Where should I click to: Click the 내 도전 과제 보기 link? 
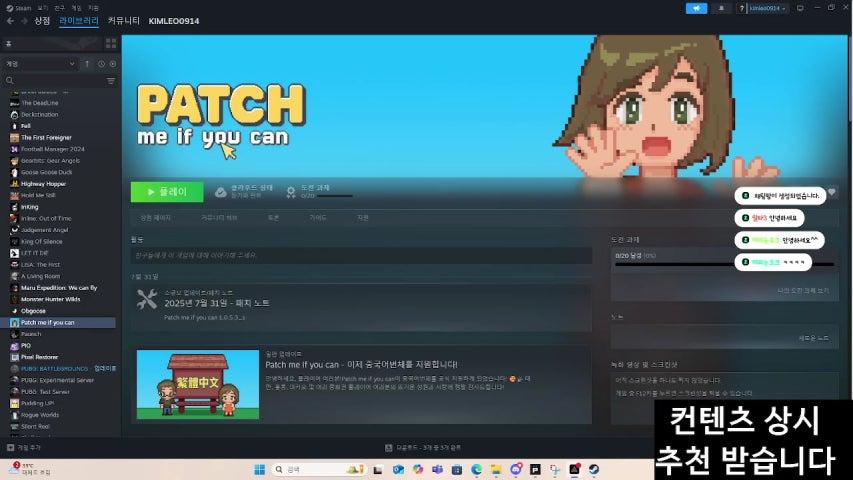coord(803,291)
